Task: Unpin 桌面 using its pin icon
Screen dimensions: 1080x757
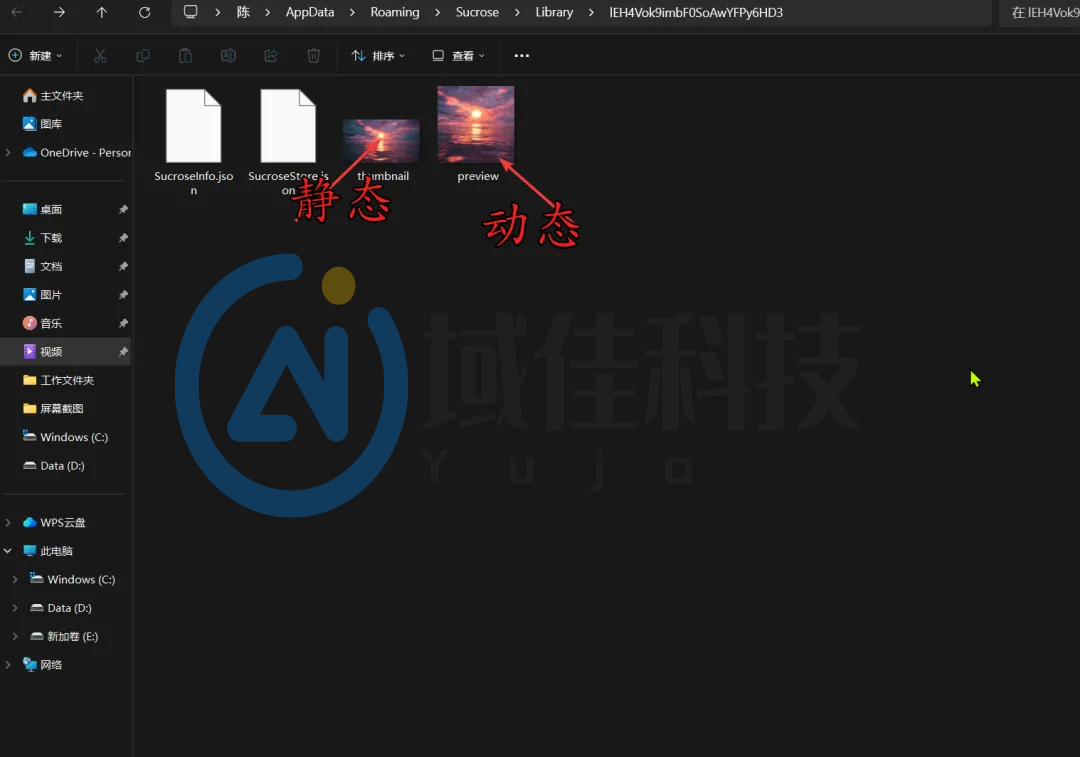Action: (x=123, y=209)
